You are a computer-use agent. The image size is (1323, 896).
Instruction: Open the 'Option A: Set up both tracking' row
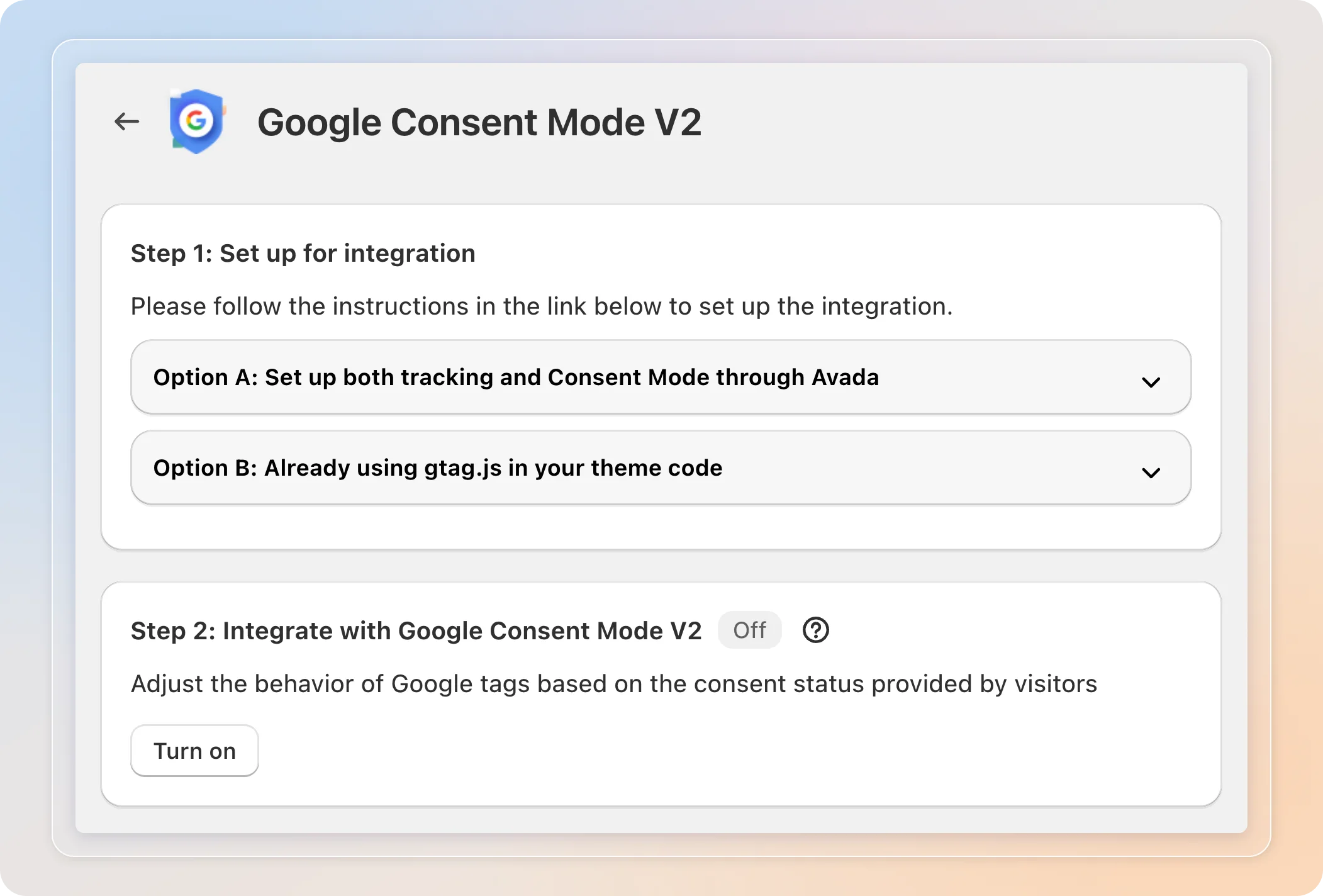(x=661, y=377)
